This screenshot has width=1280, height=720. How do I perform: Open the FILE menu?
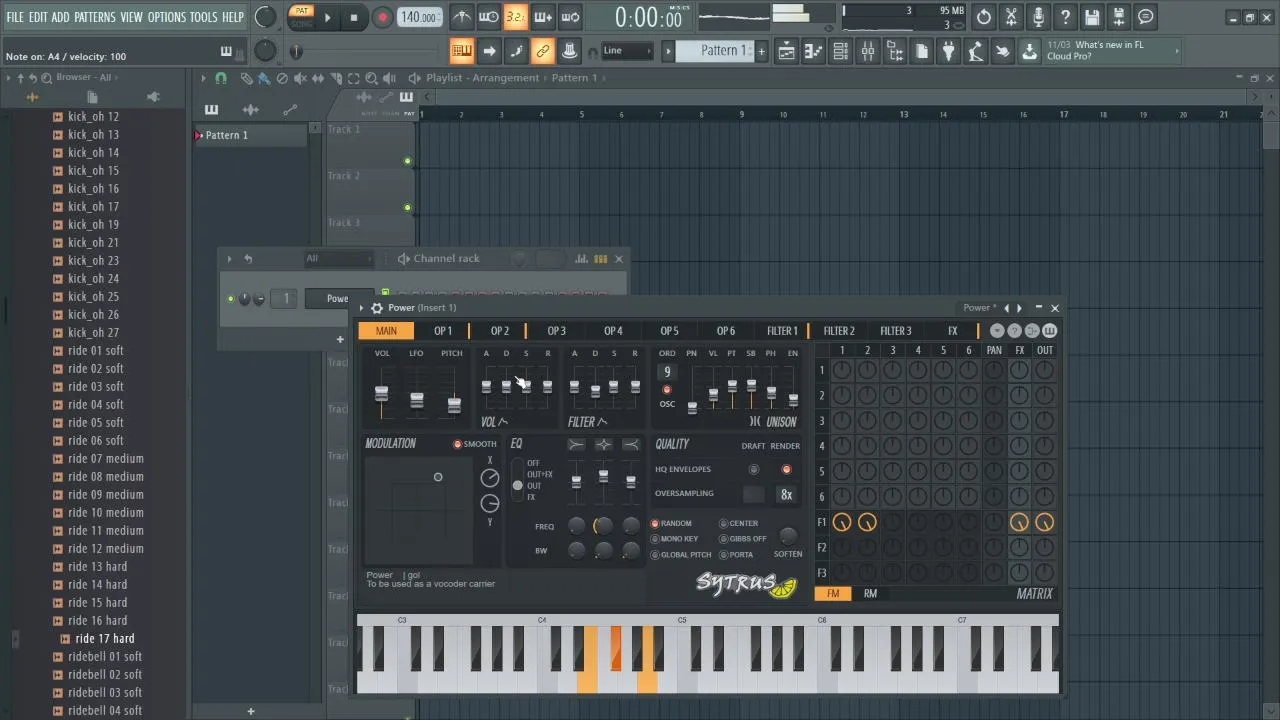click(x=15, y=17)
